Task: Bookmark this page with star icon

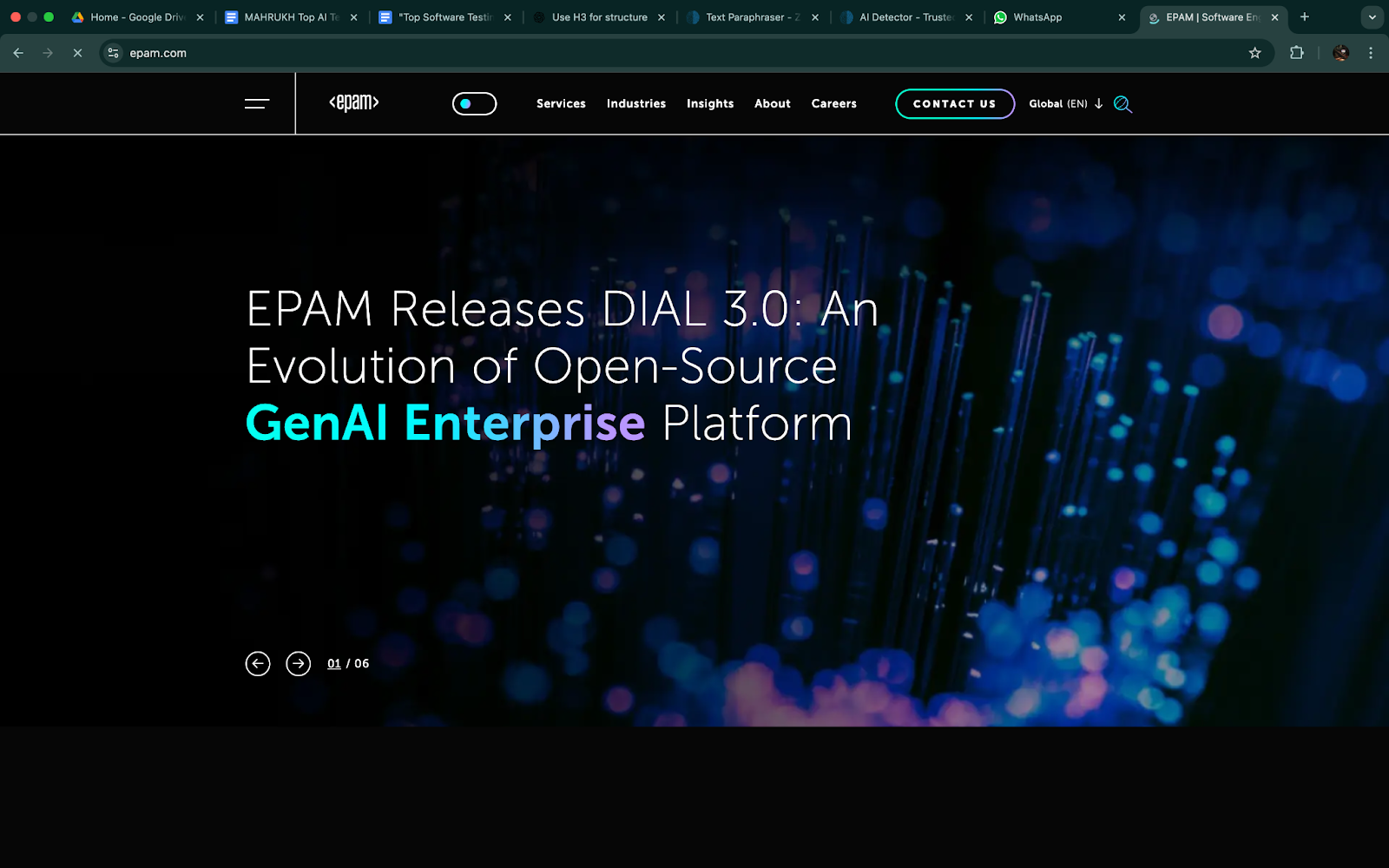Action: (x=1254, y=53)
